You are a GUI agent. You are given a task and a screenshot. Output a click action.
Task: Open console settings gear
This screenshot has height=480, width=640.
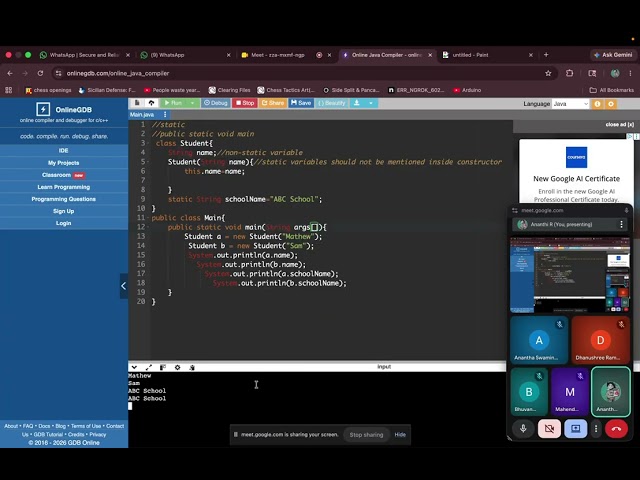[x=177, y=367]
